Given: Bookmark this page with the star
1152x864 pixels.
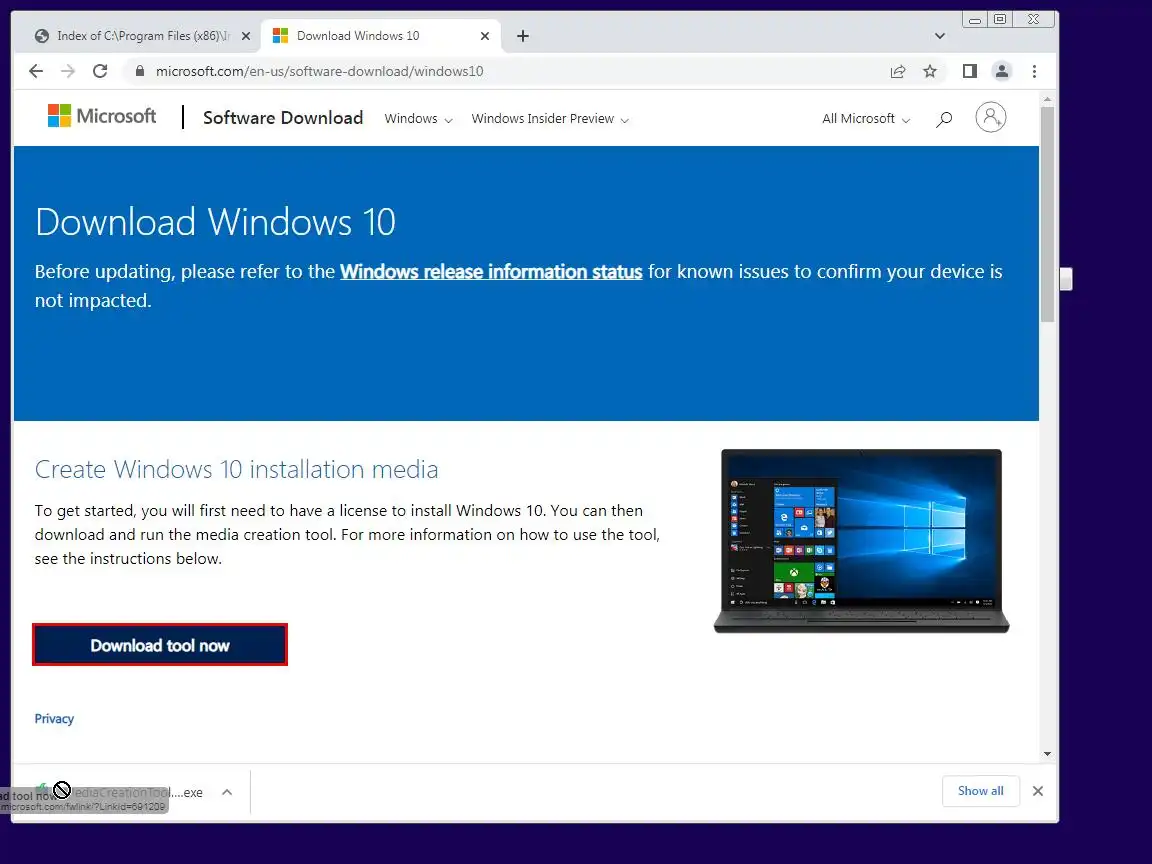Looking at the screenshot, I should coord(930,71).
